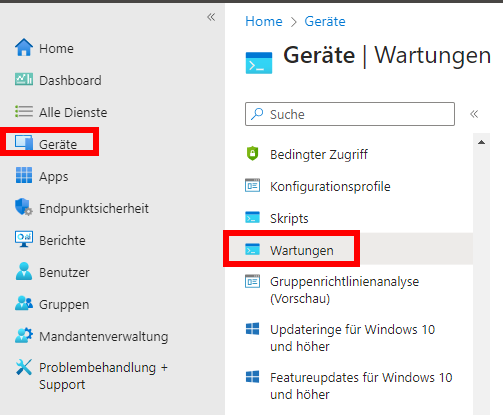Select the Alle Dienste list icon

pyautogui.click(x=24, y=111)
